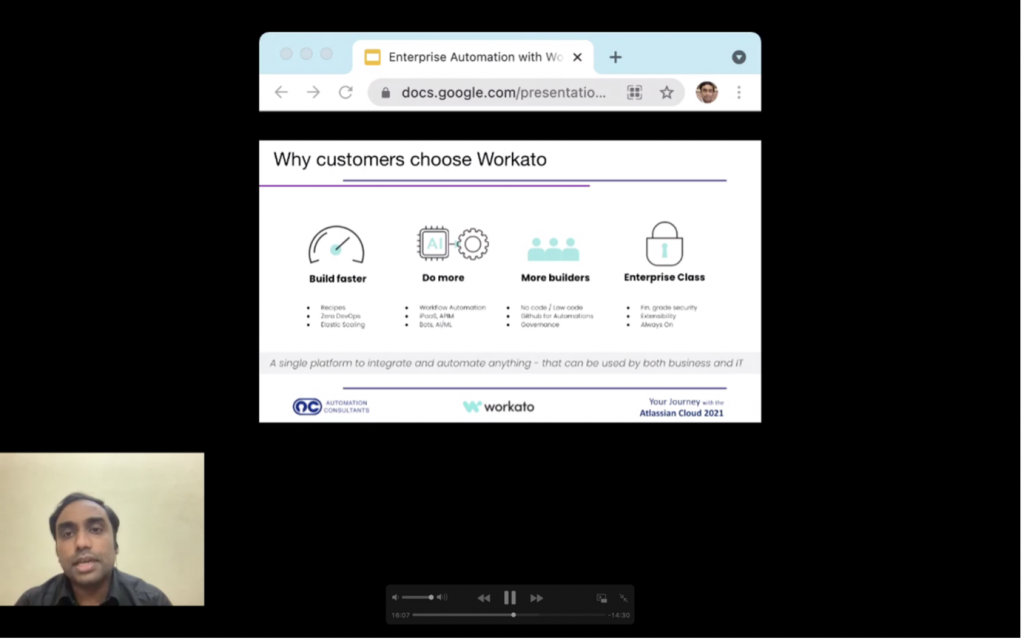
Task: Click the Workflow Automation bullet
Action: pos(452,307)
